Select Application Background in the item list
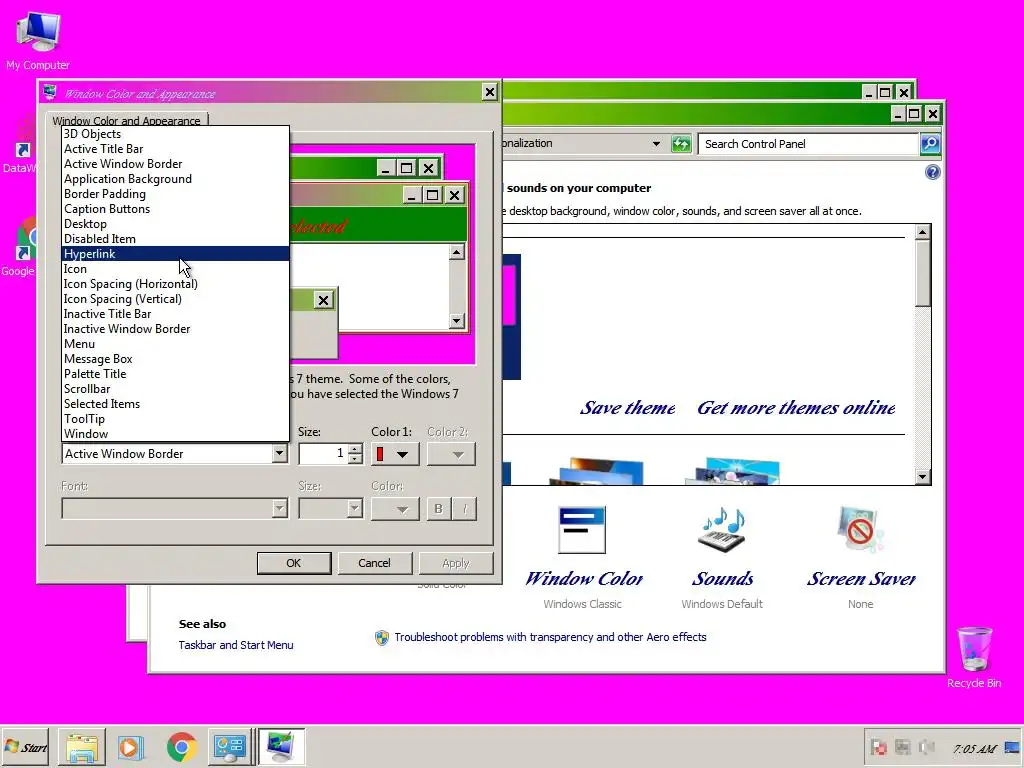This screenshot has height=768, width=1024. (x=175, y=179)
